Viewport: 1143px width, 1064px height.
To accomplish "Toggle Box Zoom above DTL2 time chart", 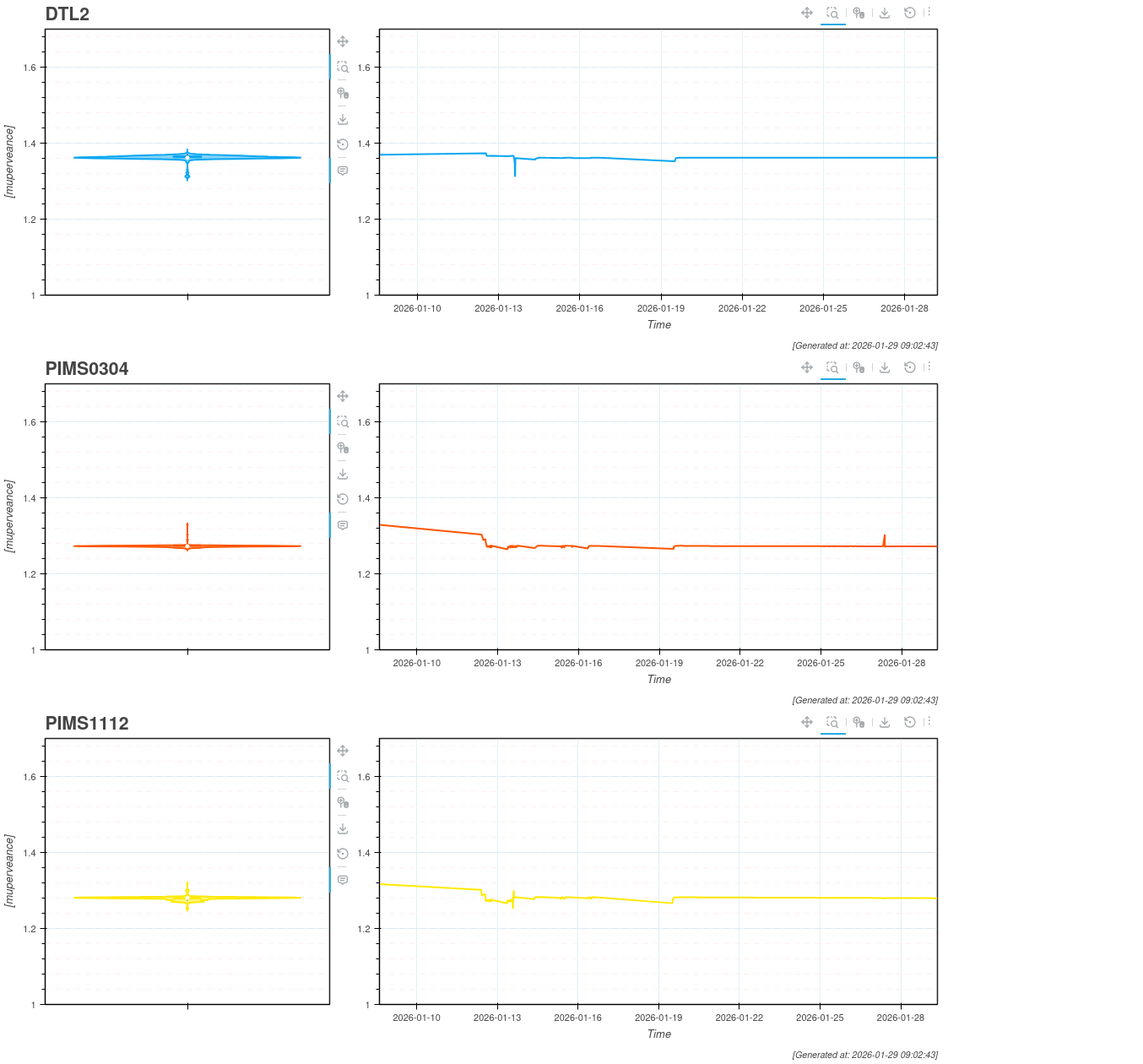I will 832,13.
